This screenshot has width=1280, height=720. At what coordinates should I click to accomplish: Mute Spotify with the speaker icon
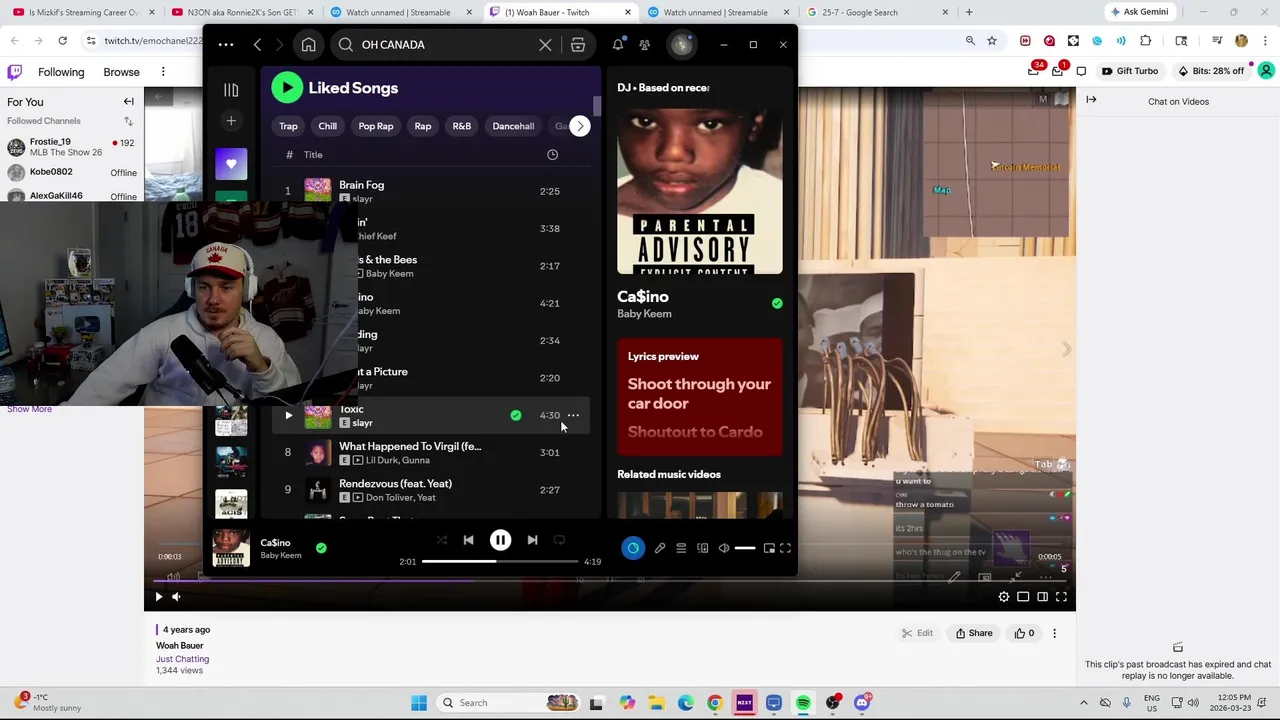(724, 548)
